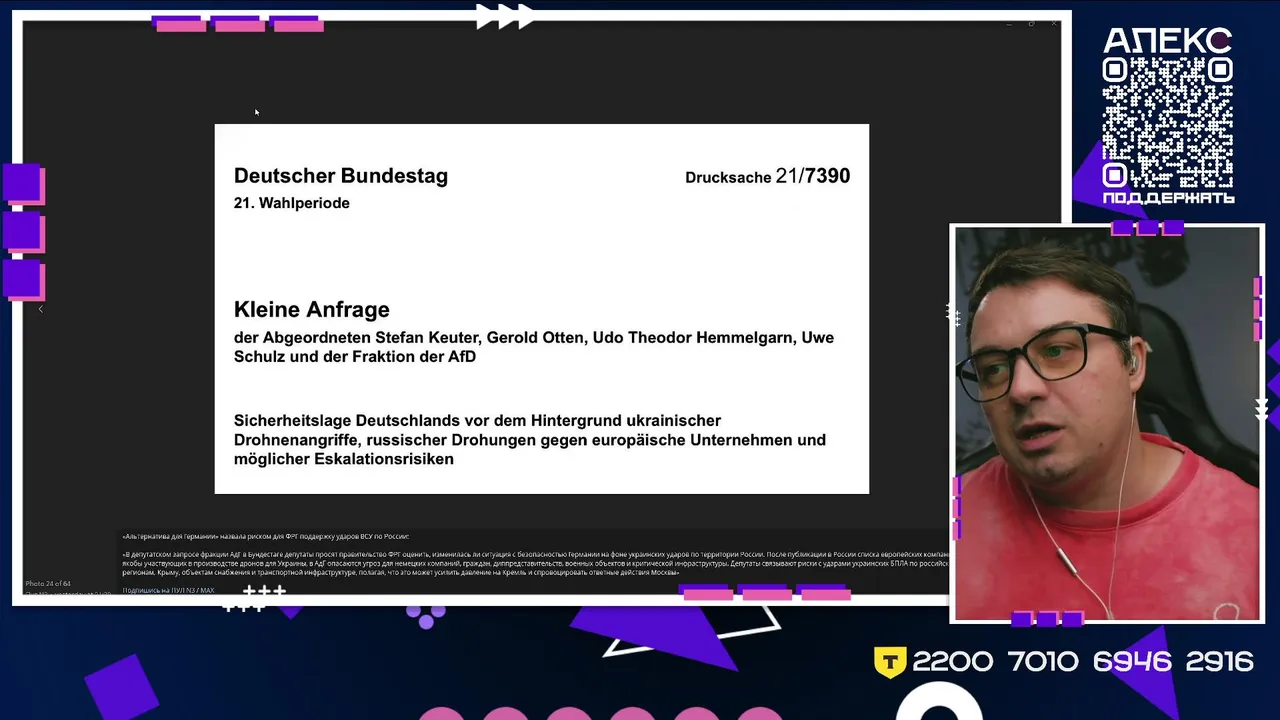
Task: Click the "Photo 24 of 64" counter
Action: pyautogui.click(x=48, y=583)
